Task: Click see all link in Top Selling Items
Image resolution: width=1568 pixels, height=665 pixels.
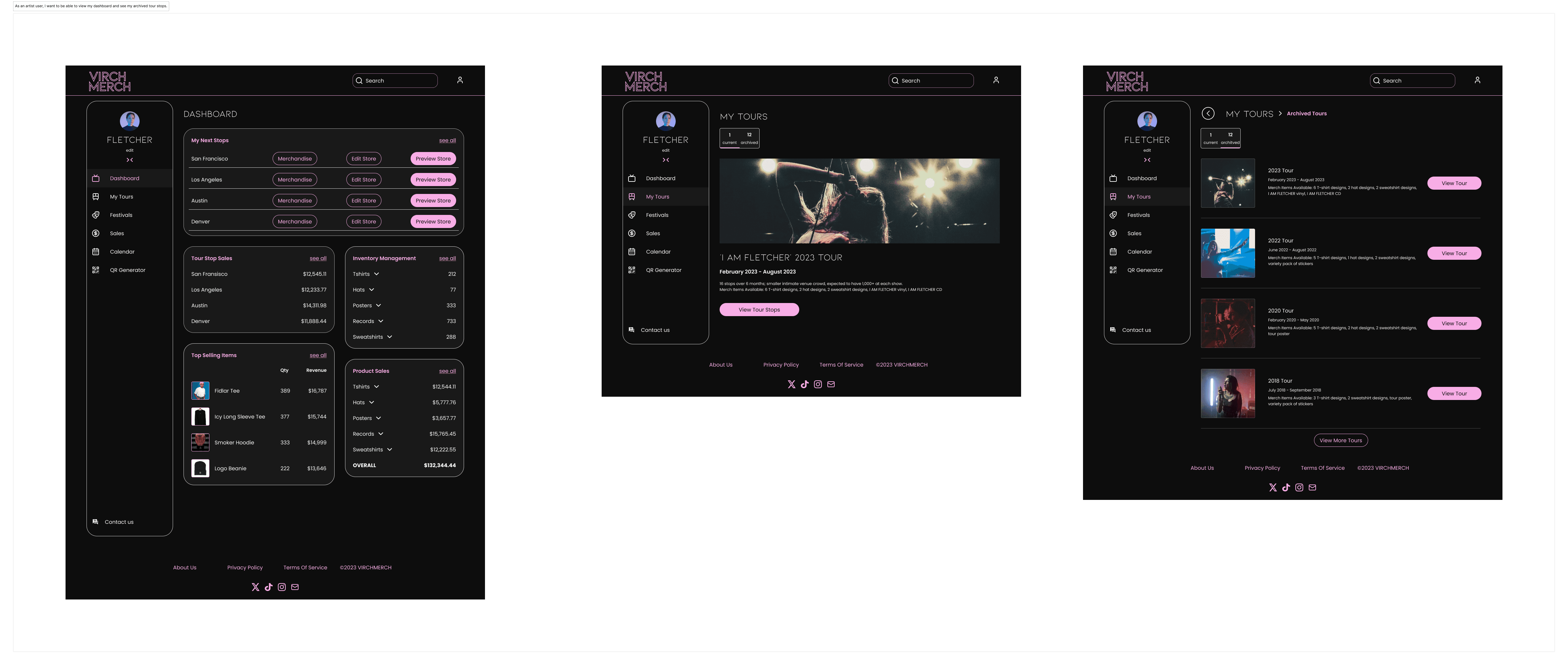Action: (318, 355)
